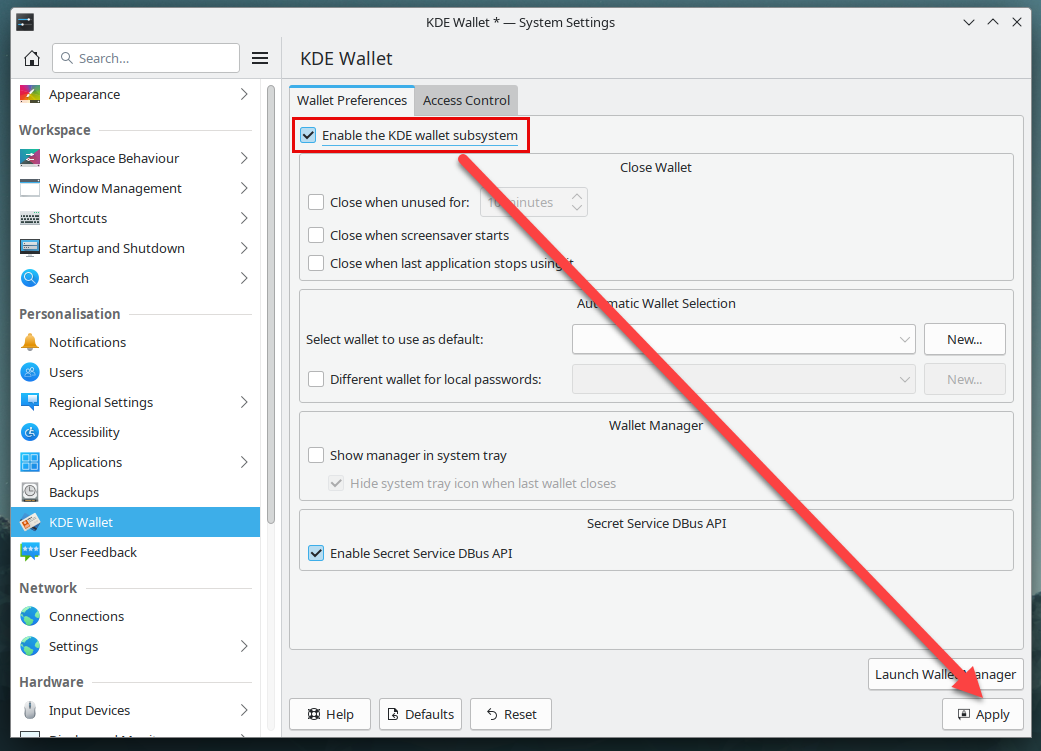The height and width of the screenshot is (751, 1041).
Task: Click the Workspace Behaviour icon
Action: click(x=30, y=158)
